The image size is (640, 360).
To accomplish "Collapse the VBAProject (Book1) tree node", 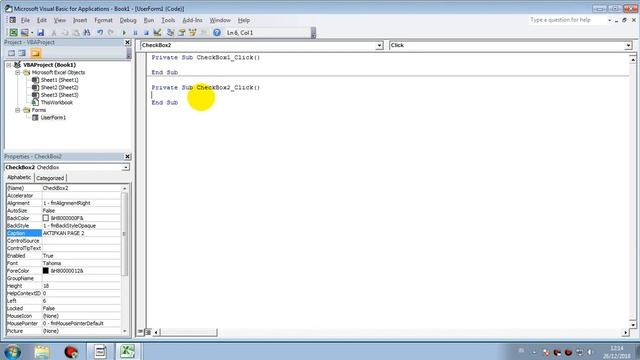I will (x=9, y=65).
